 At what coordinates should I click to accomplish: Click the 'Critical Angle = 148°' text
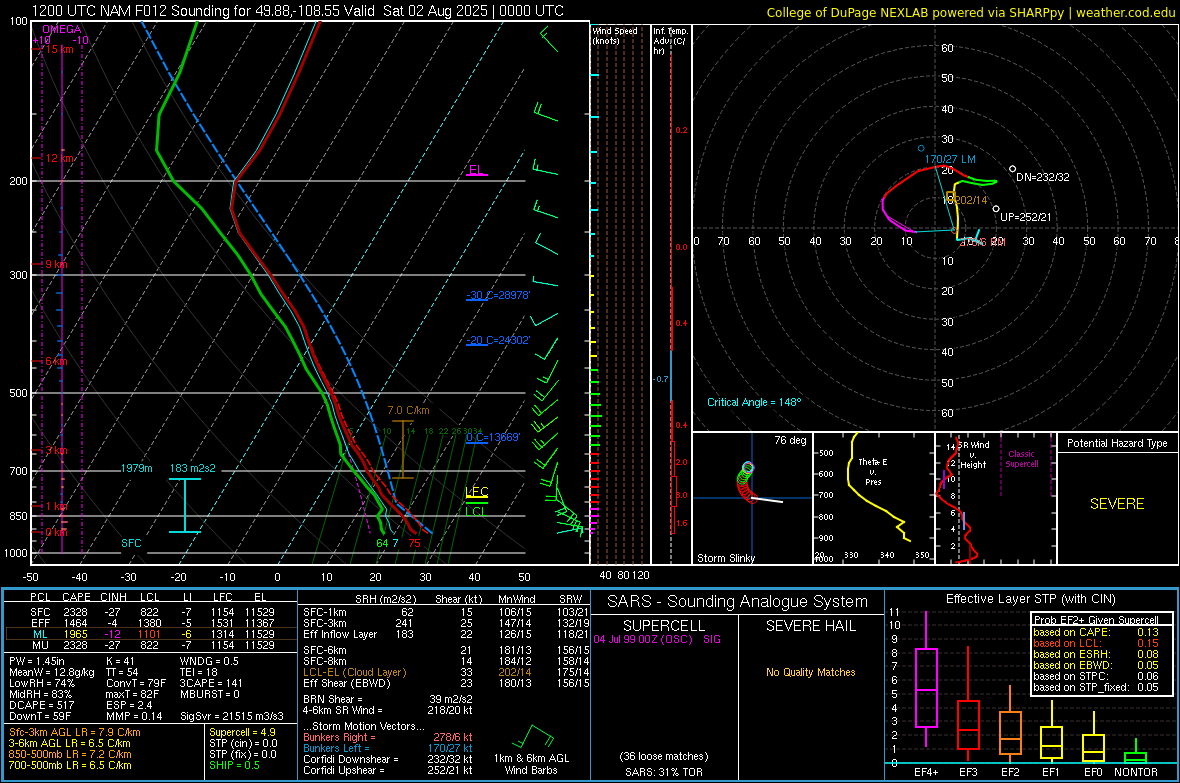coord(753,402)
